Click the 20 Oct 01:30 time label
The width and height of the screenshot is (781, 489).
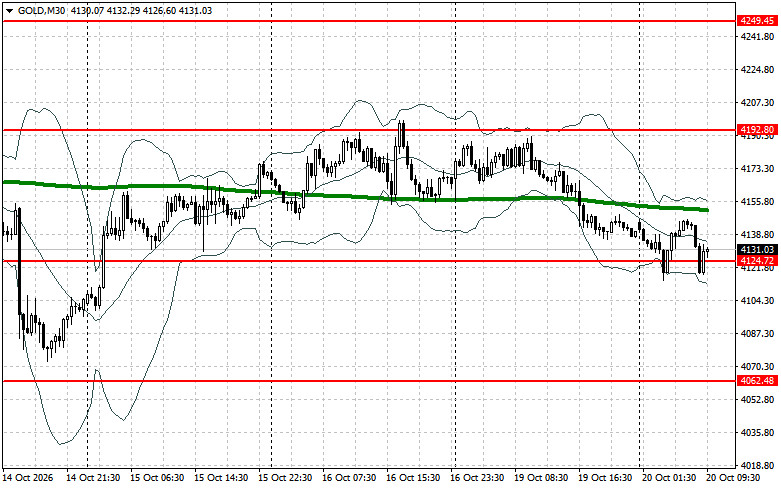click(x=669, y=478)
